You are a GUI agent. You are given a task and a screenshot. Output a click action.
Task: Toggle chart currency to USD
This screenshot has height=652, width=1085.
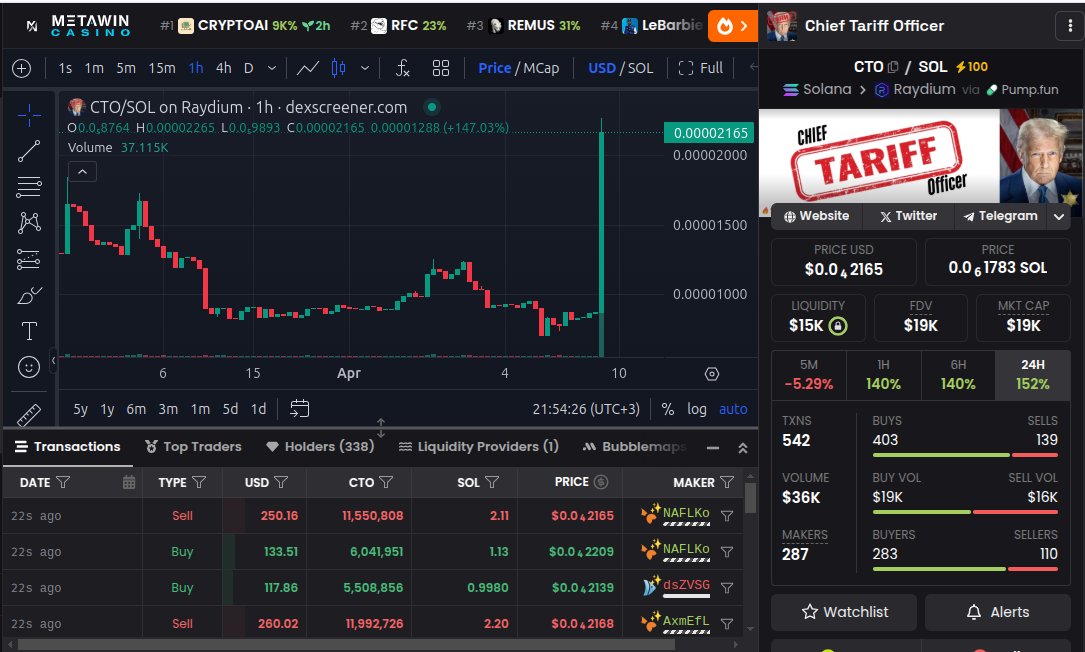click(601, 68)
